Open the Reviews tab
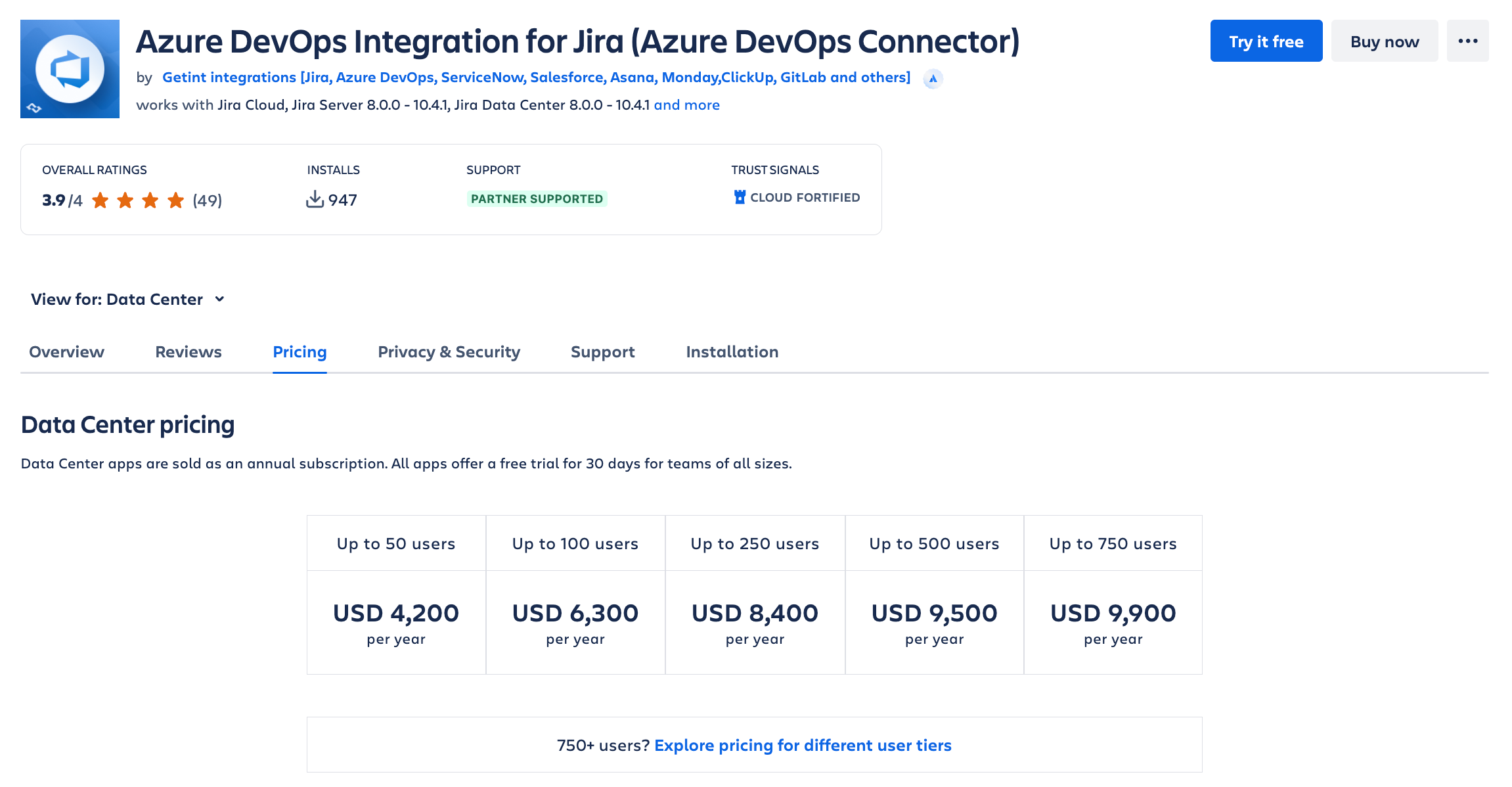1512x787 pixels. point(189,352)
